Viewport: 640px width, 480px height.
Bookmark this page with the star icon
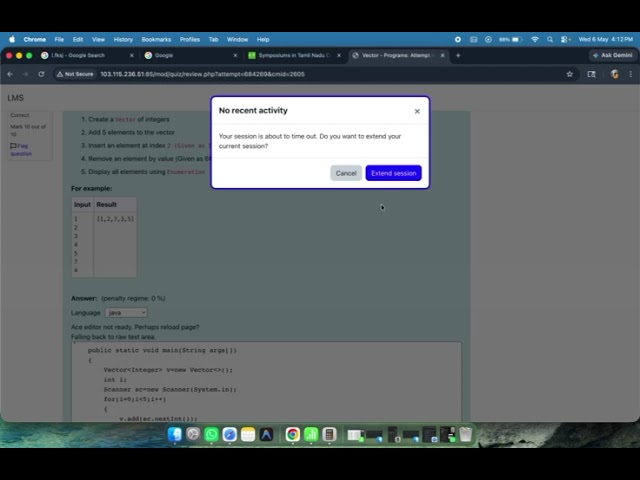[x=570, y=74]
